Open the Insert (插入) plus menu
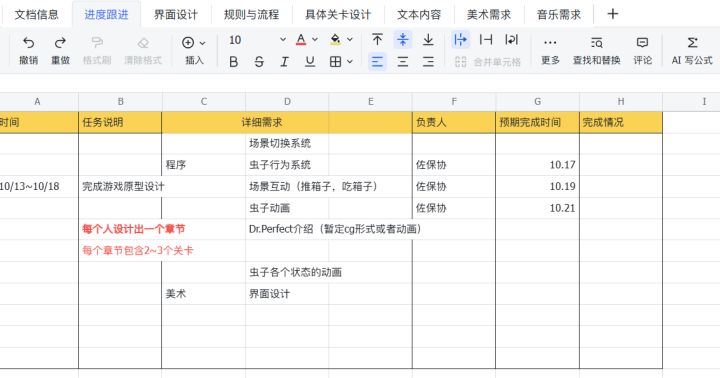 [194, 50]
